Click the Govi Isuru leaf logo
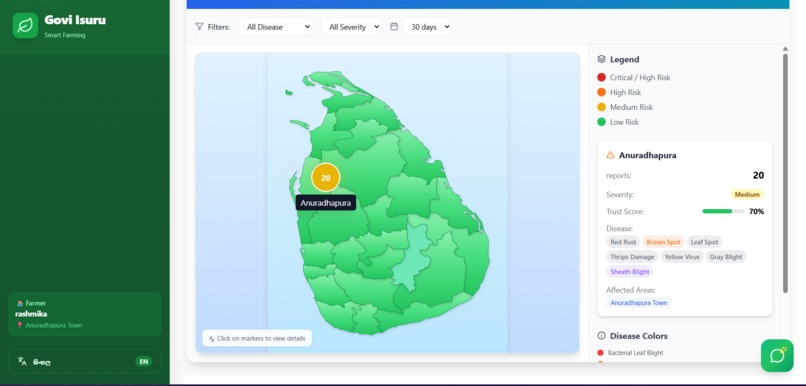The height and width of the screenshot is (386, 806). point(25,26)
